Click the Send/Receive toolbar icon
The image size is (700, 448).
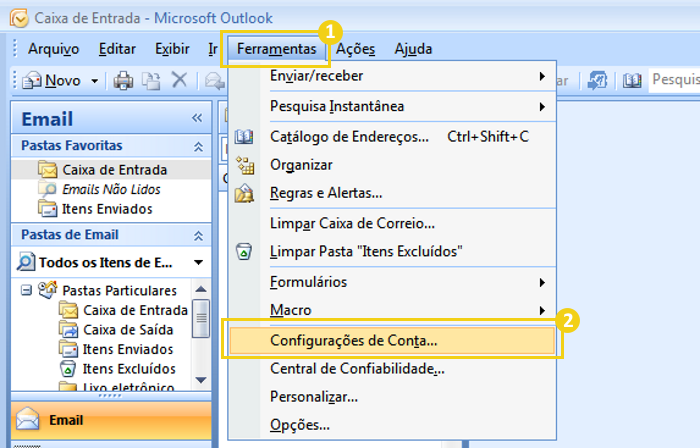[x=597, y=81]
